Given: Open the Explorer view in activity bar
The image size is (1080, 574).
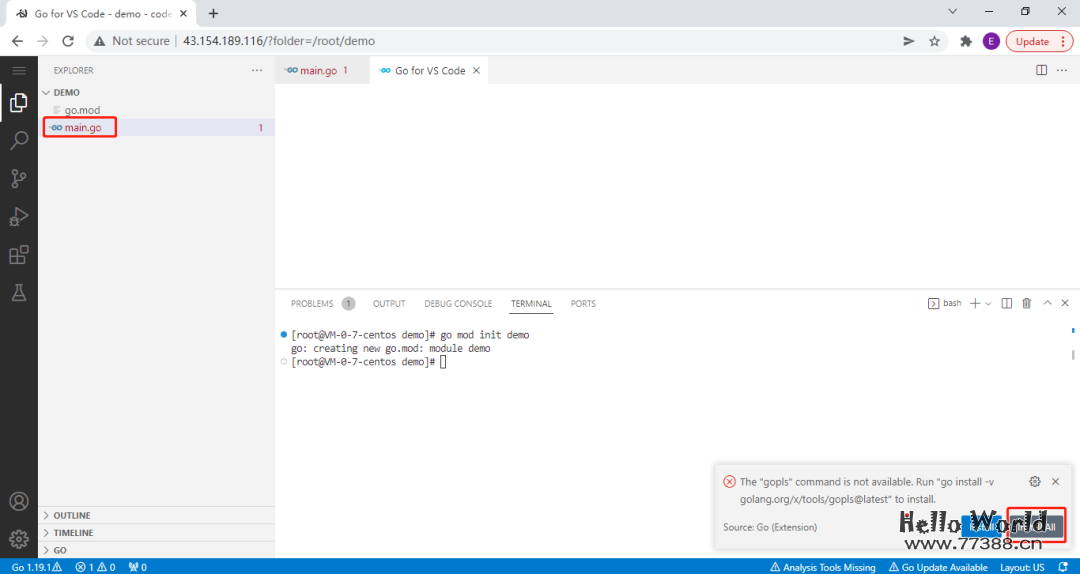Looking at the screenshot, I should tap(18, 102).
